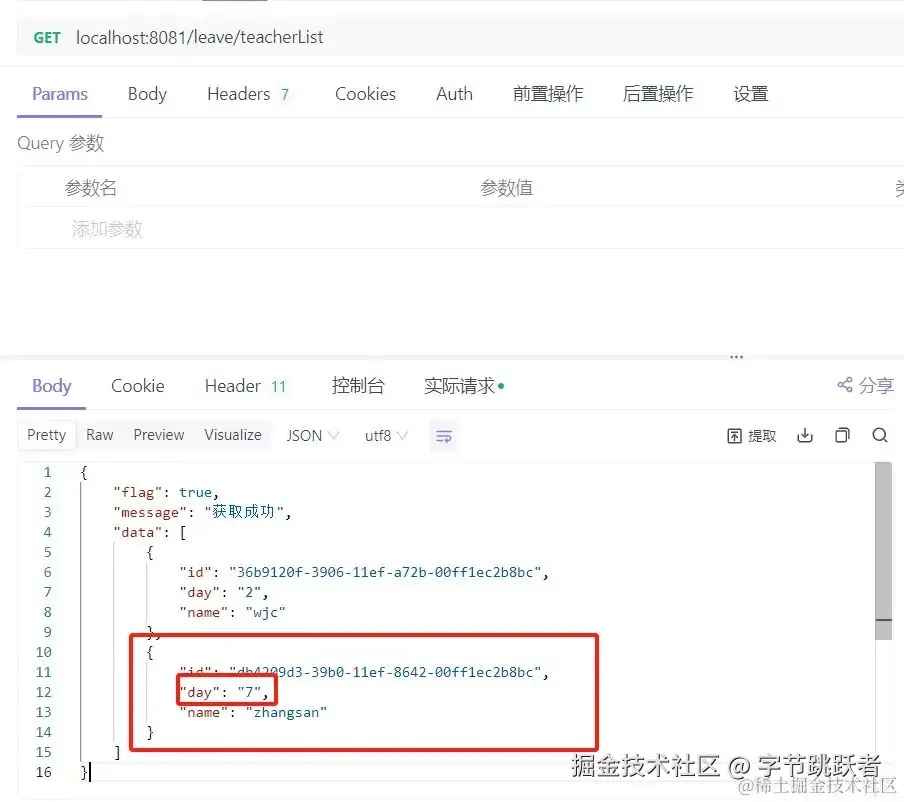Image resolution: width=904 pixels, height=802 pixels.
Task: Toggle line wrap icon next to utf8
Action: [x=444, y=435]
